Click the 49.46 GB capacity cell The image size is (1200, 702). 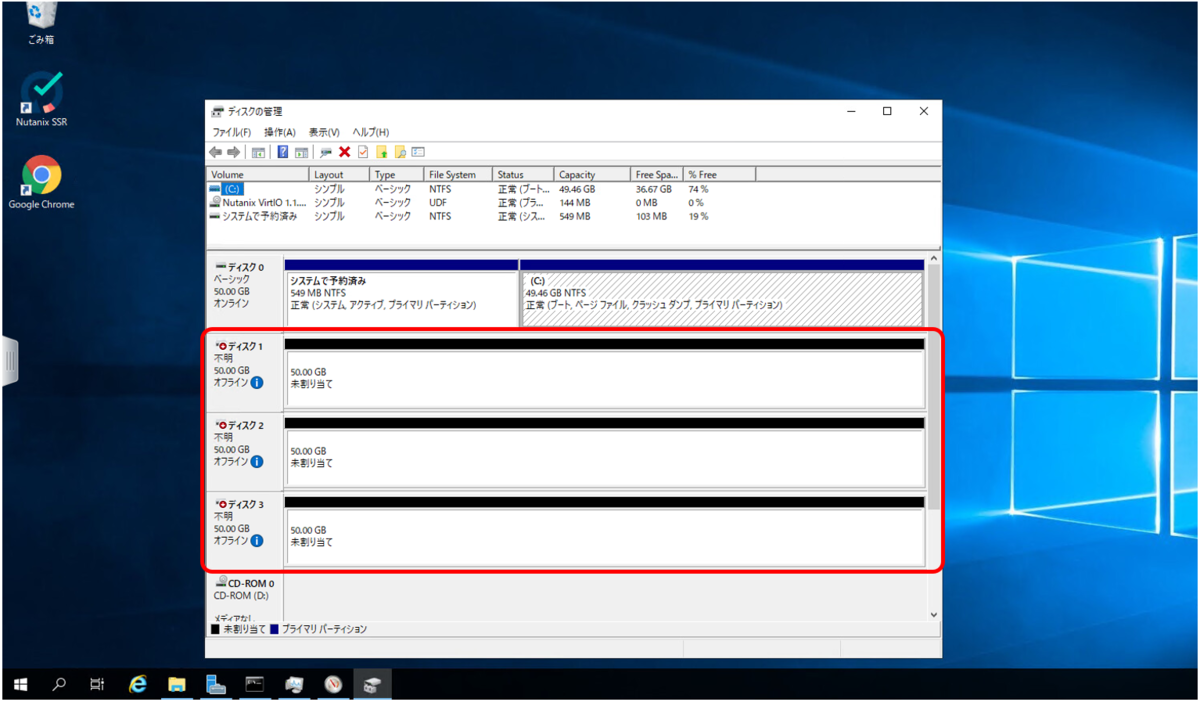[x=577, y=189]
